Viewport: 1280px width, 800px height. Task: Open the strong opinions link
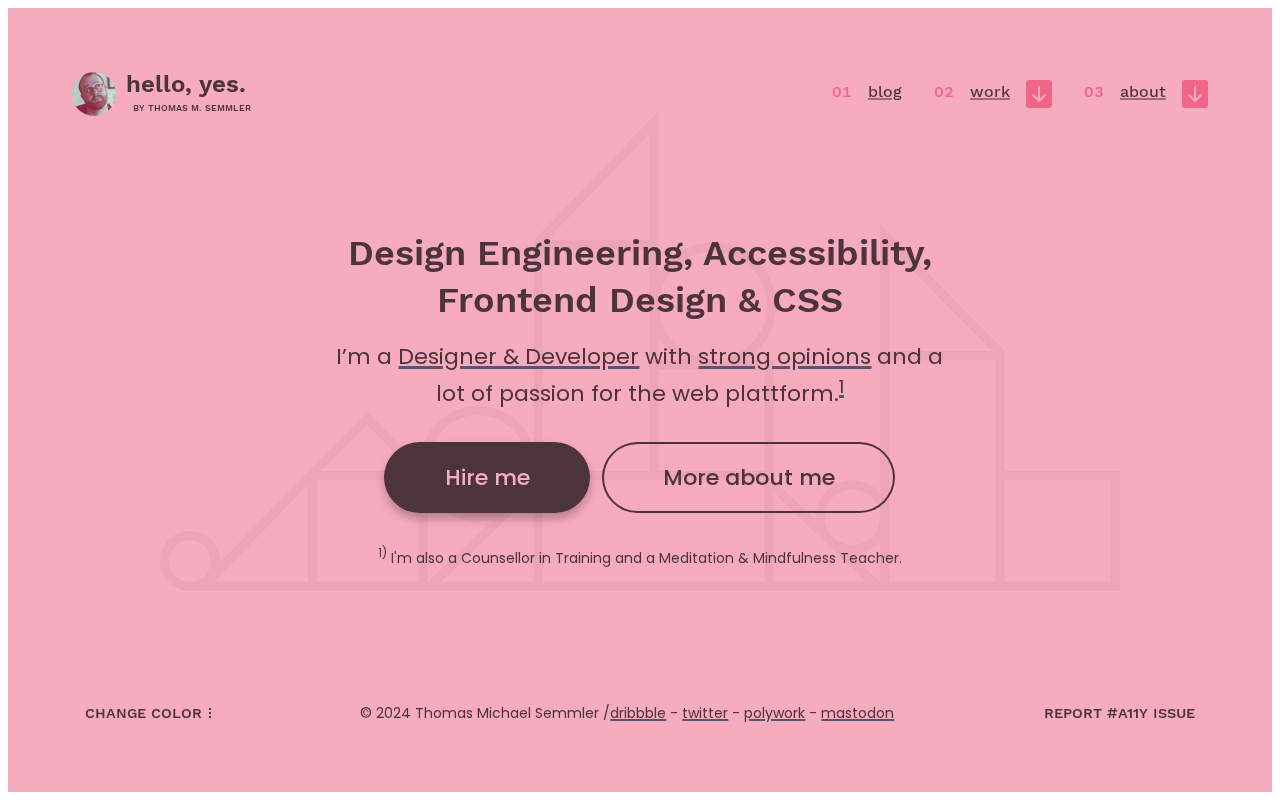coord(784,357)
